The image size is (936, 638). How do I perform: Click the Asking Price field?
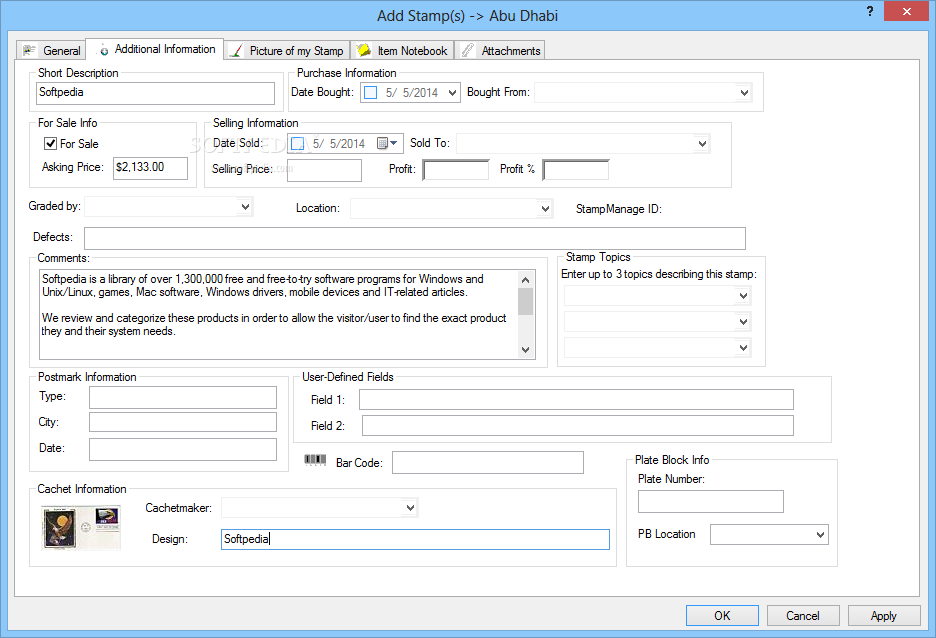click(x=150, y=168)
